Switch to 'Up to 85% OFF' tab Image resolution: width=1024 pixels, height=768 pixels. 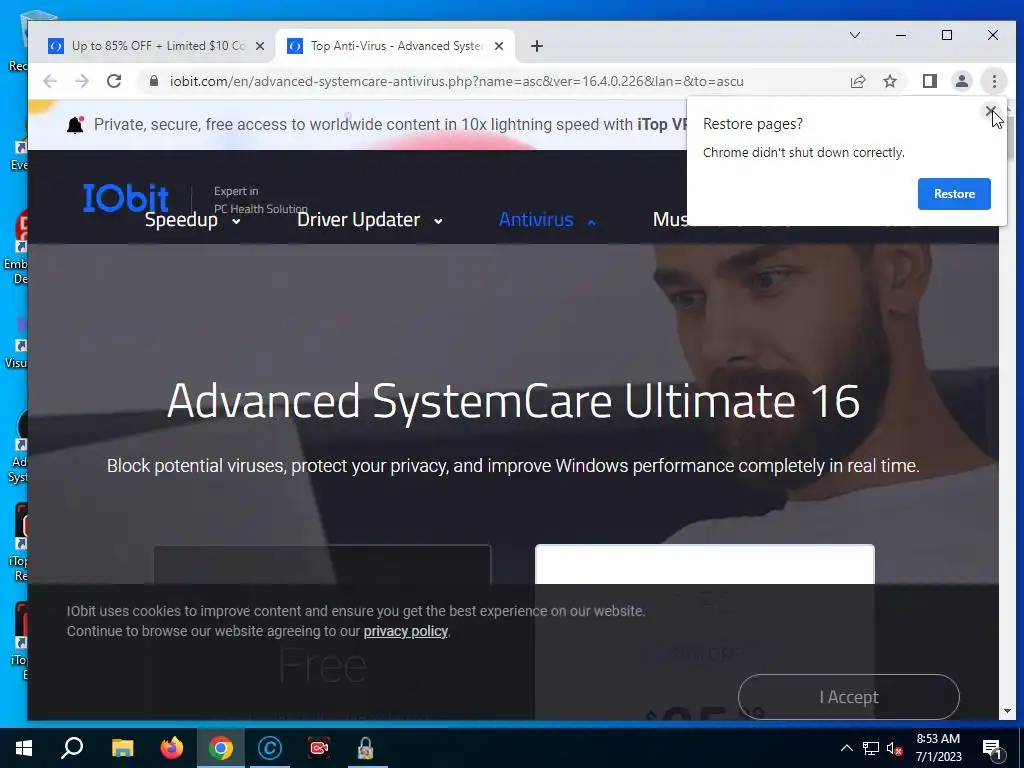click(158, 46)
